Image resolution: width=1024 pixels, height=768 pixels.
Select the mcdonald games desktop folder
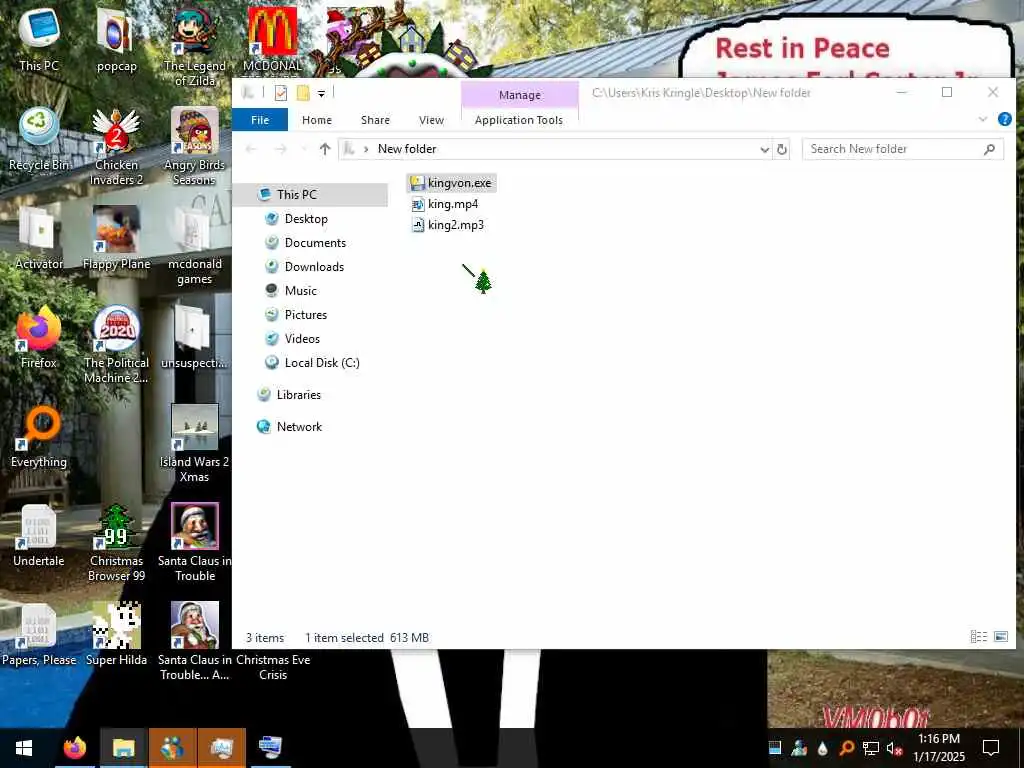point(195,246)
